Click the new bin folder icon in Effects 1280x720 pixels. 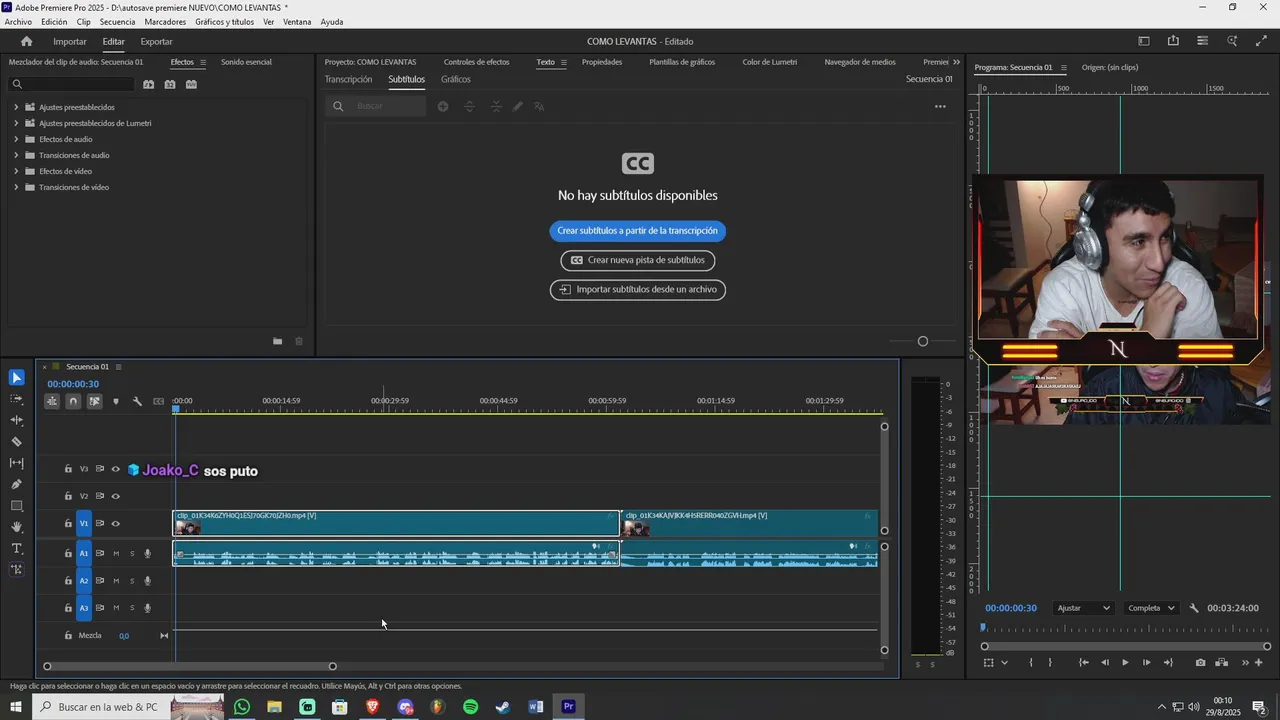coord(277,341)
